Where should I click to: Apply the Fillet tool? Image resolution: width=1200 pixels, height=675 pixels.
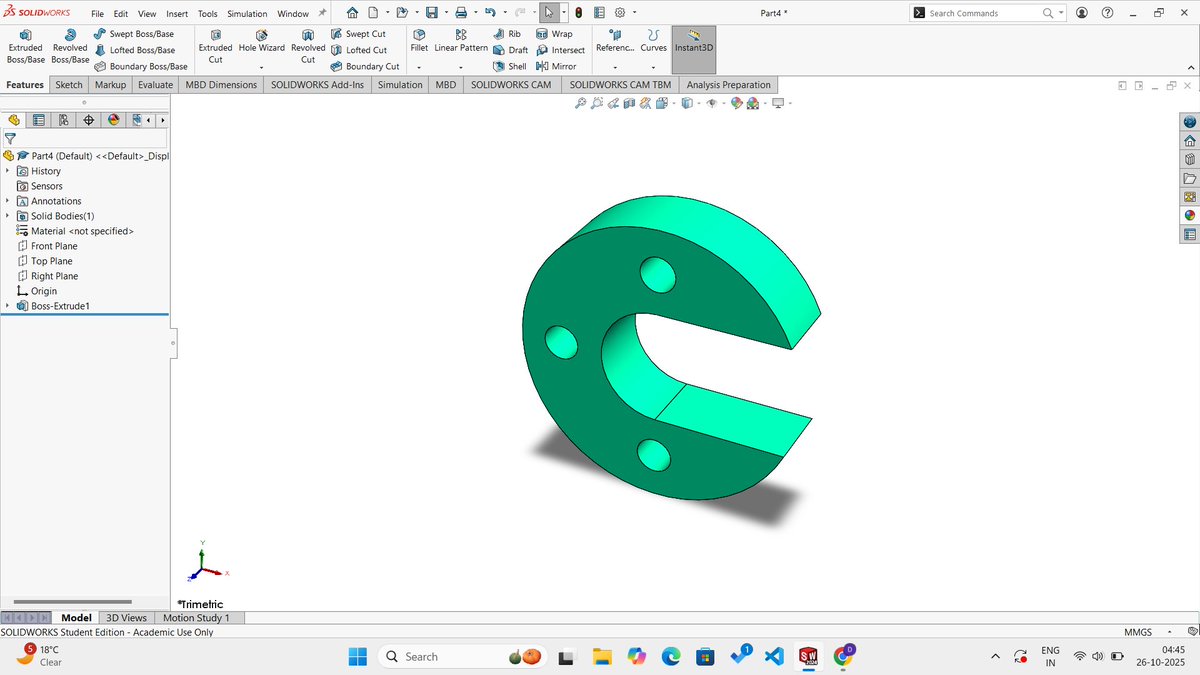coord(419,41)
